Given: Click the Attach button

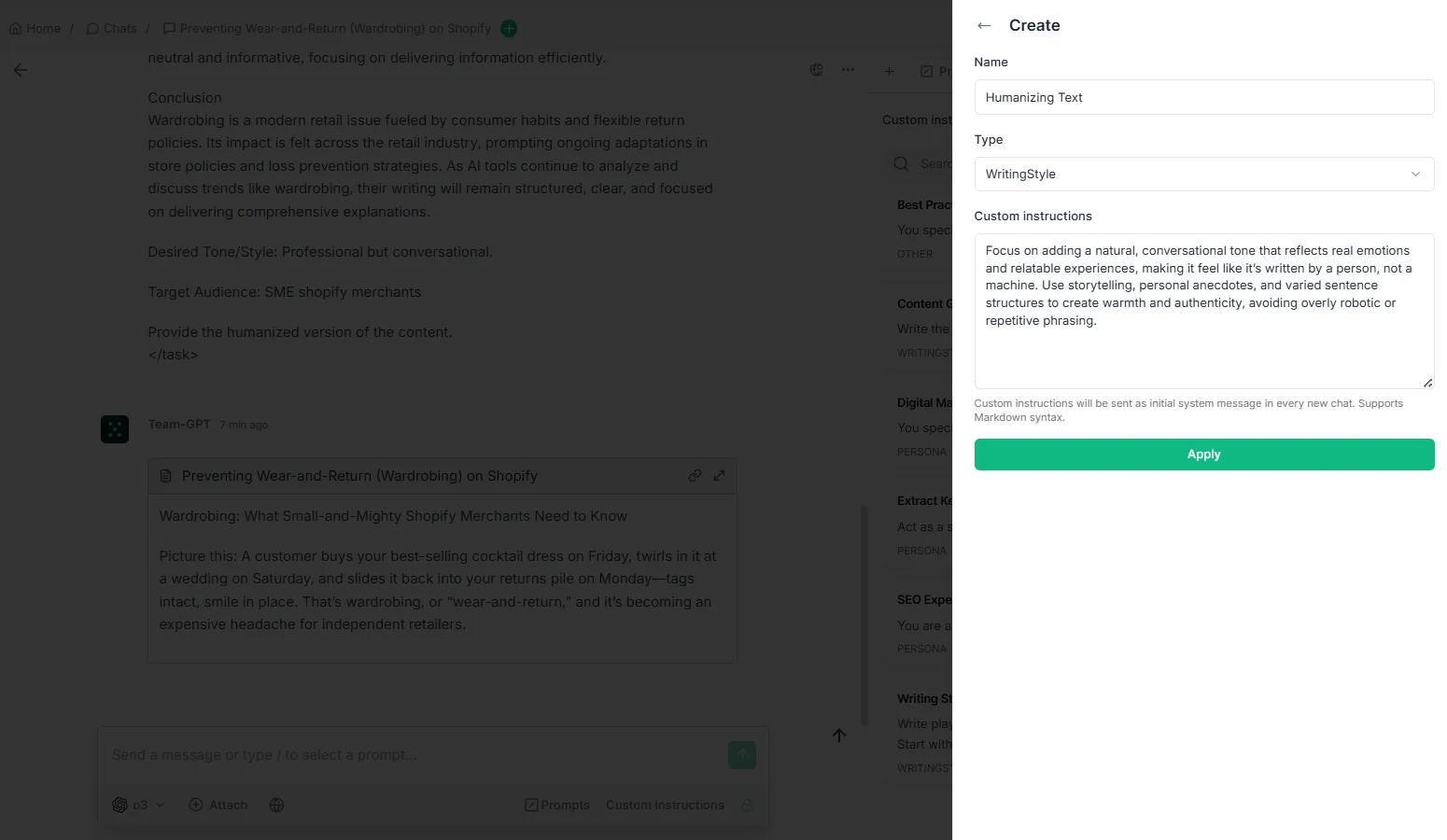Looking at the screenshot, I should coord(218,805).
